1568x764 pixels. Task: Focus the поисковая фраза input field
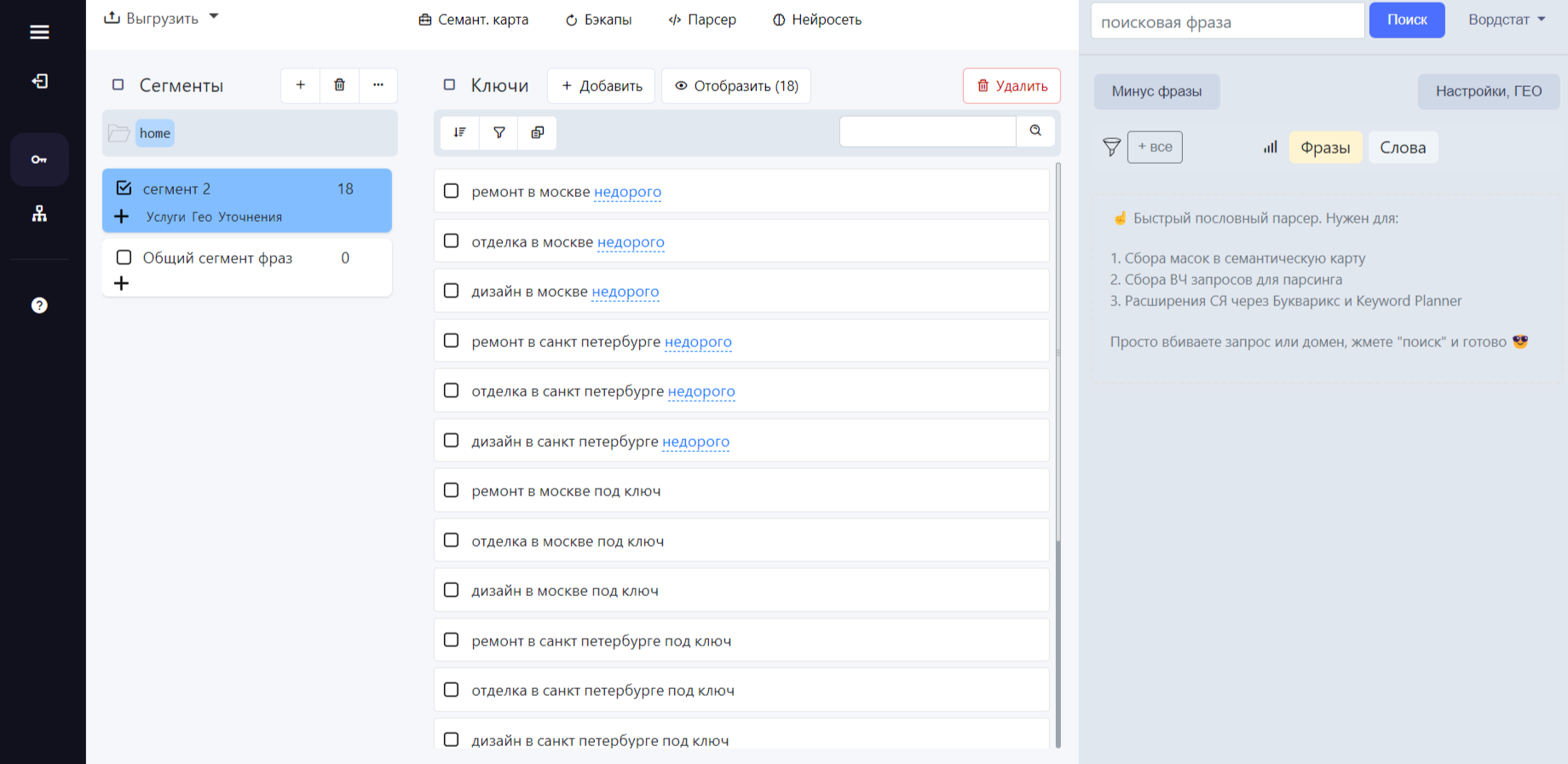1228,21
